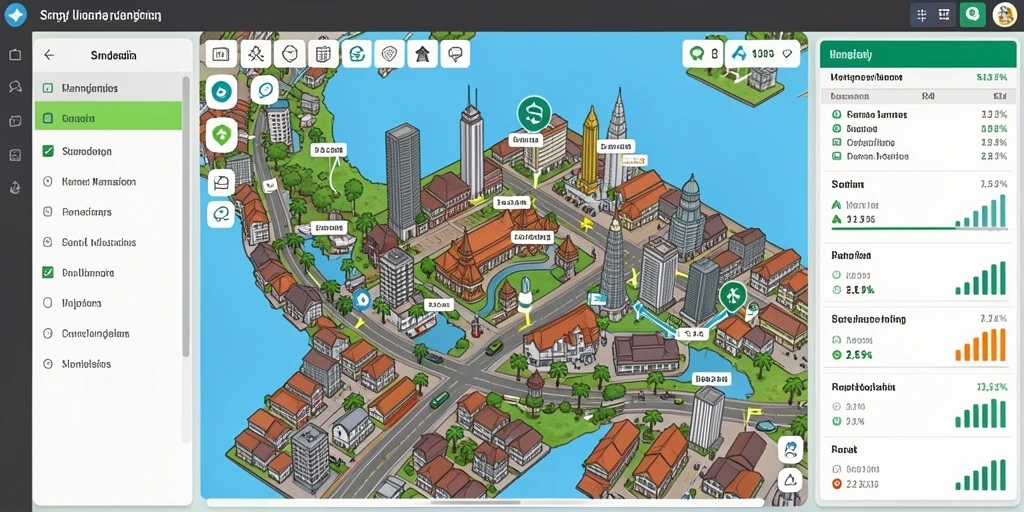The height and width of the screenshot is (512, 1024).
Task: Click the dark up-arrow icon in the map toolbar
Action: tap(423, 54)
